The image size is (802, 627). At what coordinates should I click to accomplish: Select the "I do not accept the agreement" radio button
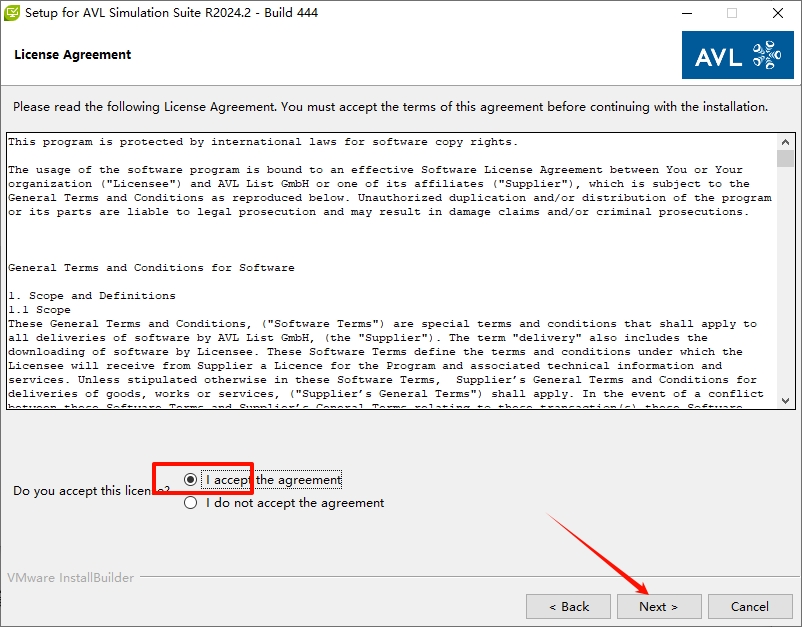[x=191, y=503]
